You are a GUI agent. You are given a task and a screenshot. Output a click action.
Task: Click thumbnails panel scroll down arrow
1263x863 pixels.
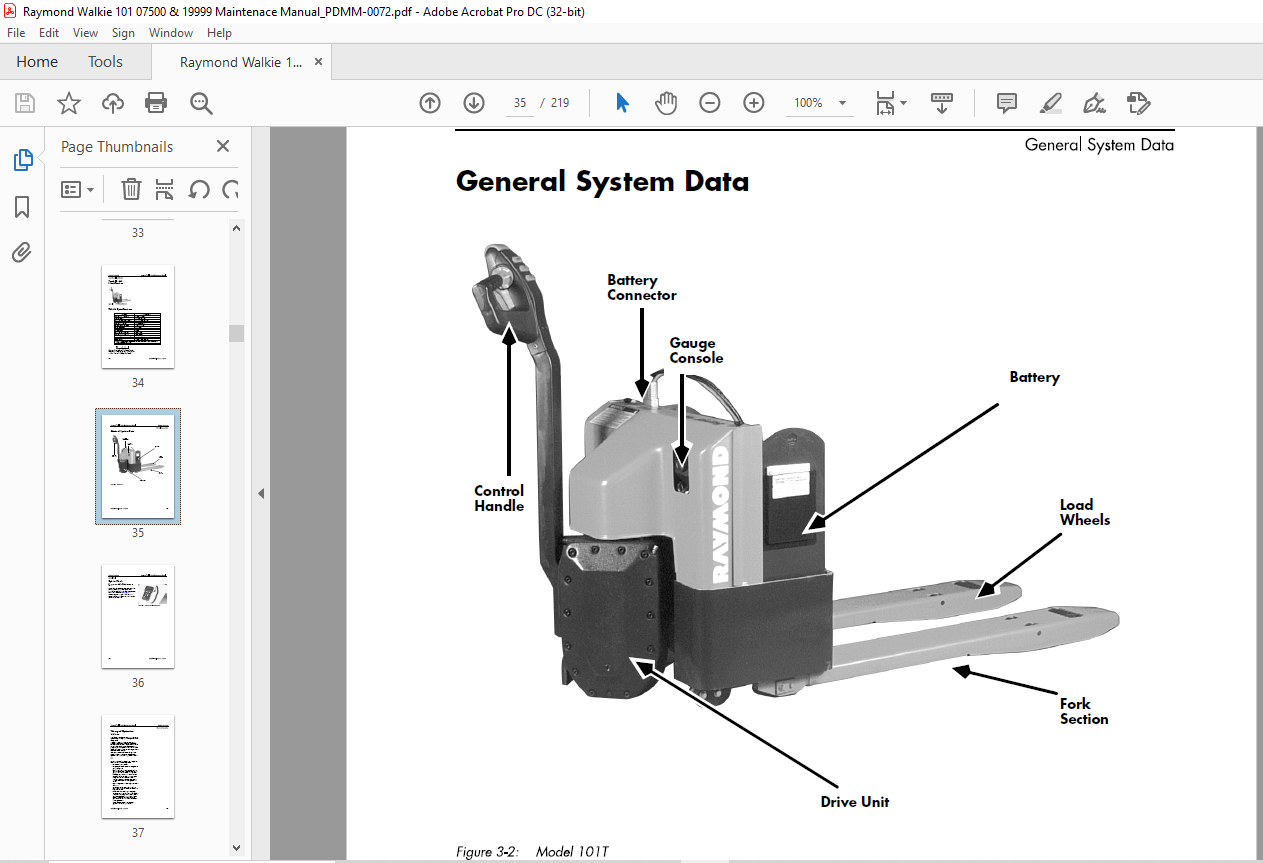(x=237, y=847)
